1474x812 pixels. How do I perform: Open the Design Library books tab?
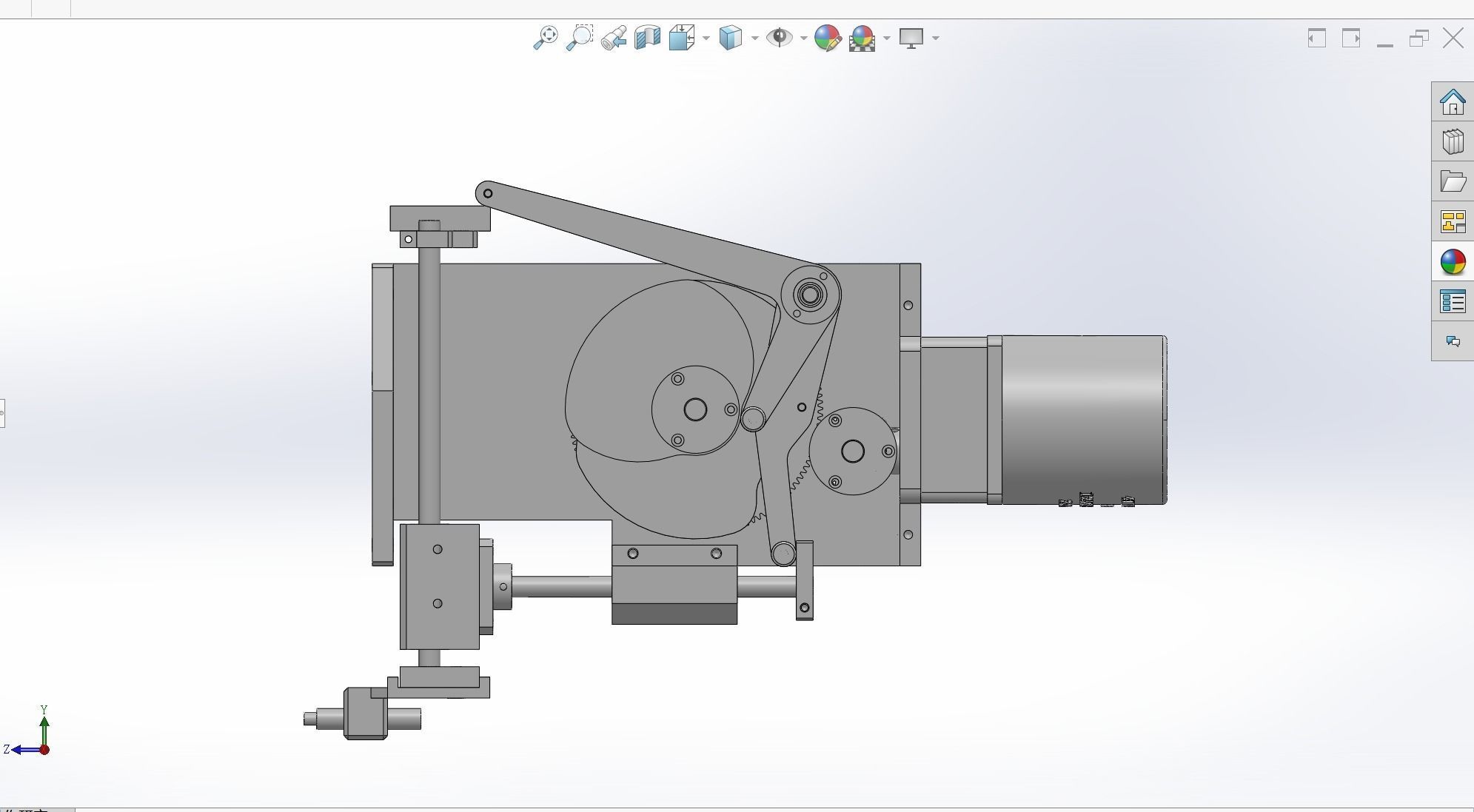click(1453, 141)
